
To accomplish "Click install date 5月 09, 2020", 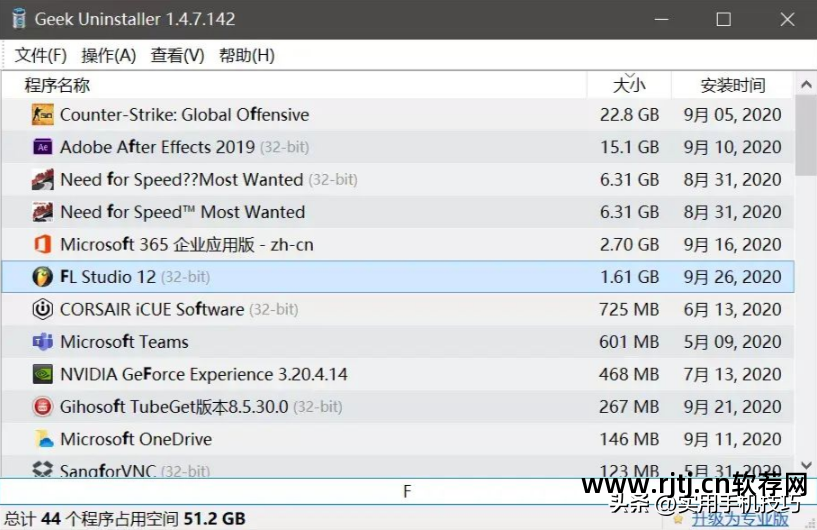I will (x=733, y=342).
